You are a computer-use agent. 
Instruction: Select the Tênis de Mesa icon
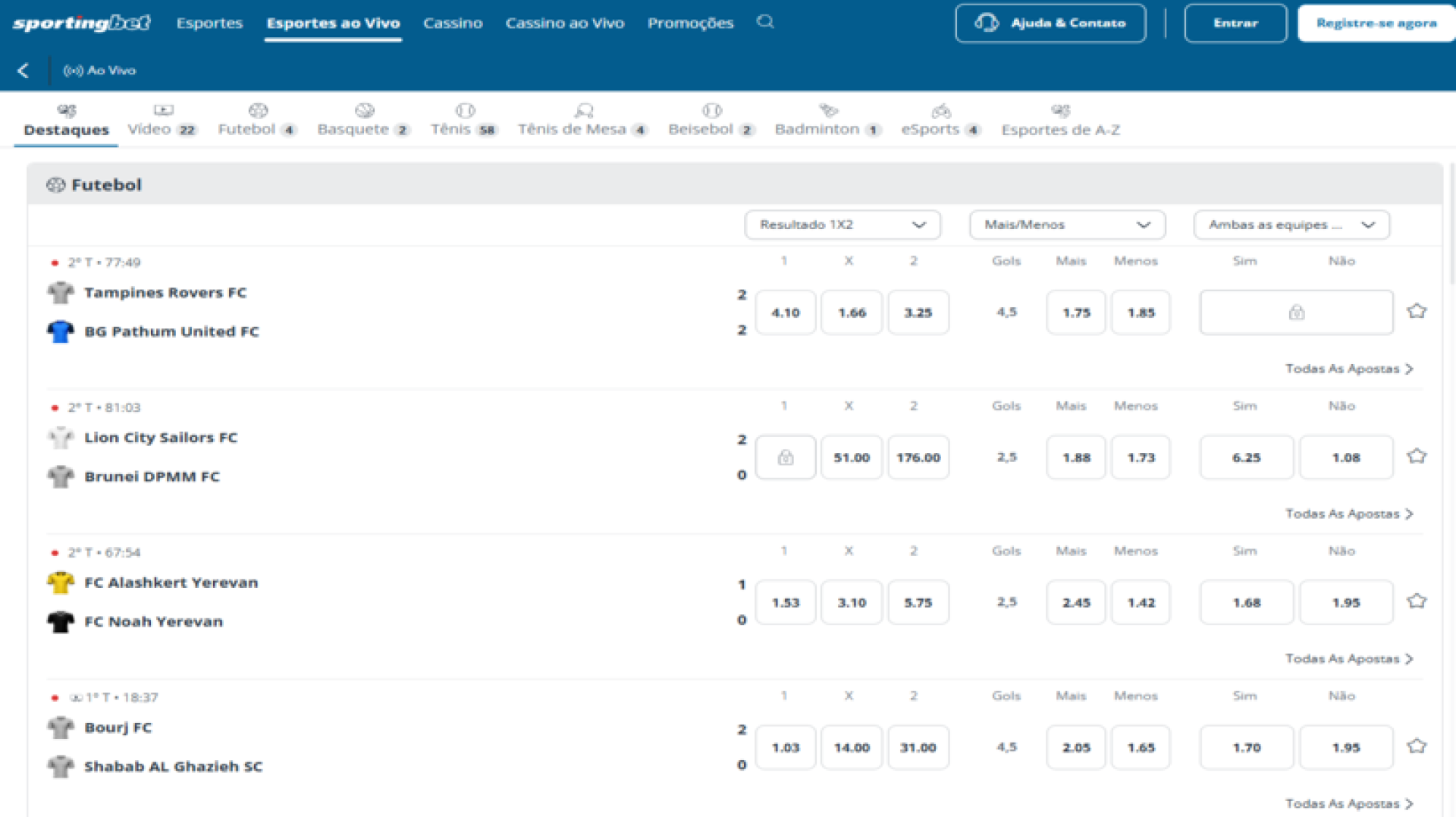(582, 111)
